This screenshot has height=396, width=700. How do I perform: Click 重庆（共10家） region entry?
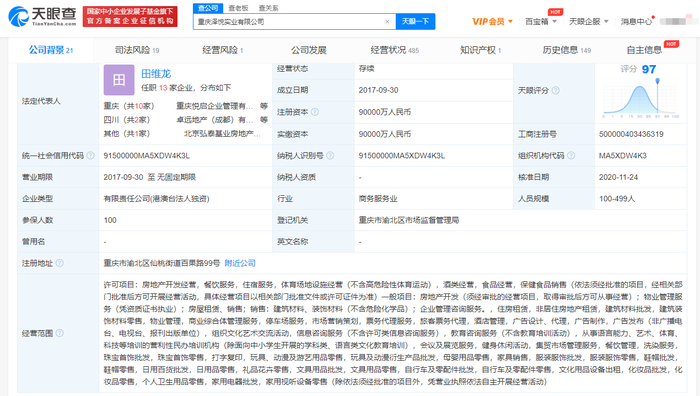[129, 106]
